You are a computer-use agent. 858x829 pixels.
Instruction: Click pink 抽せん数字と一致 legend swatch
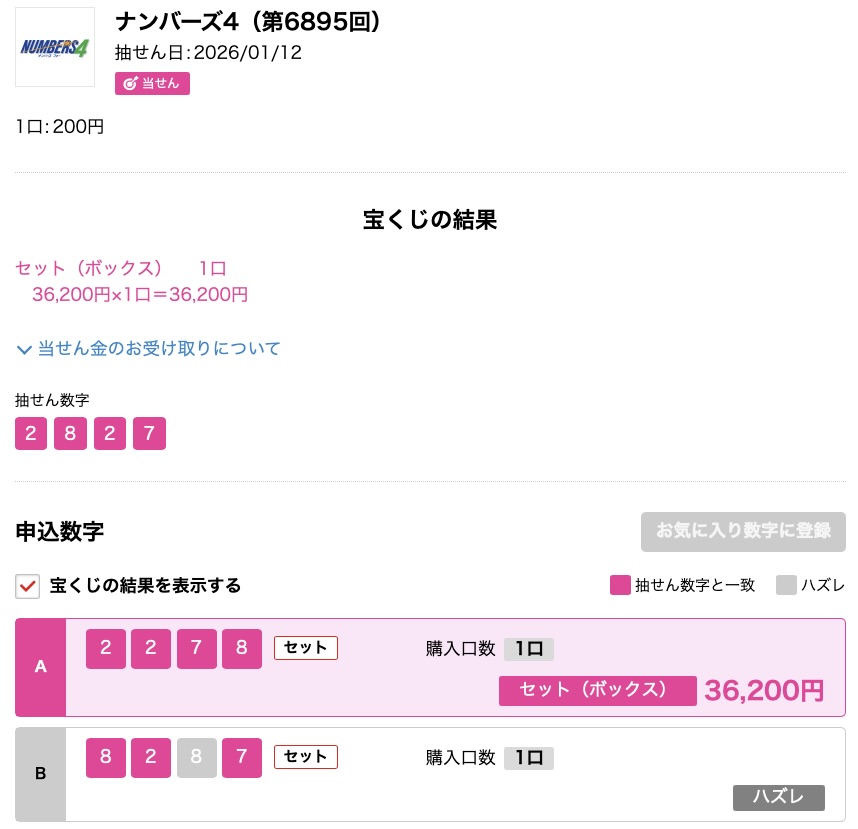click(620, 586)
